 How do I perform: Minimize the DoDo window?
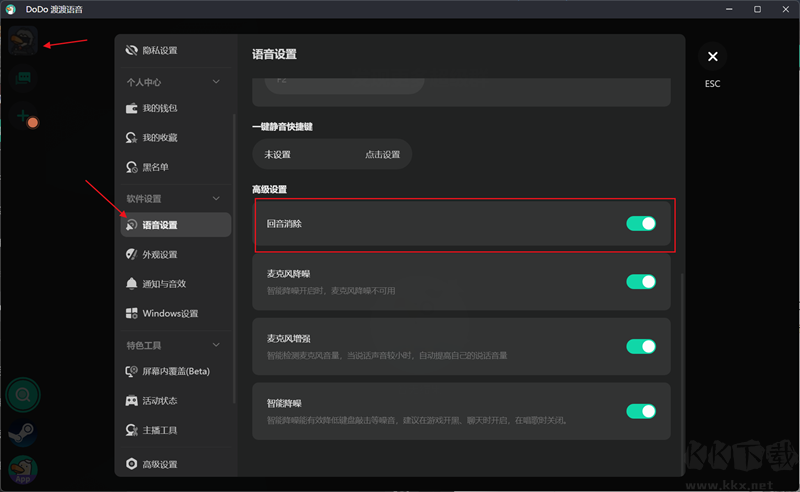(x=729, y=9)
